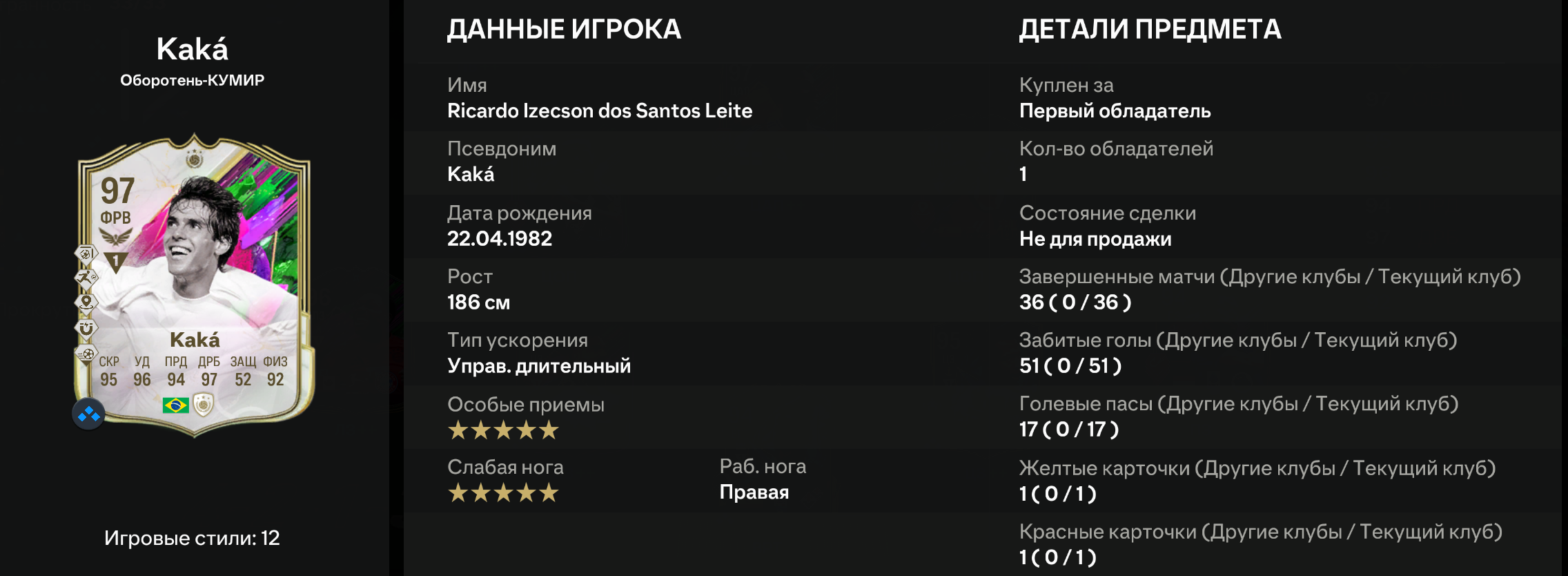This screenshot has width=1568, height=576.
Task: Click the top ball-trajectory playstyle icon
Action: (86, 253)
